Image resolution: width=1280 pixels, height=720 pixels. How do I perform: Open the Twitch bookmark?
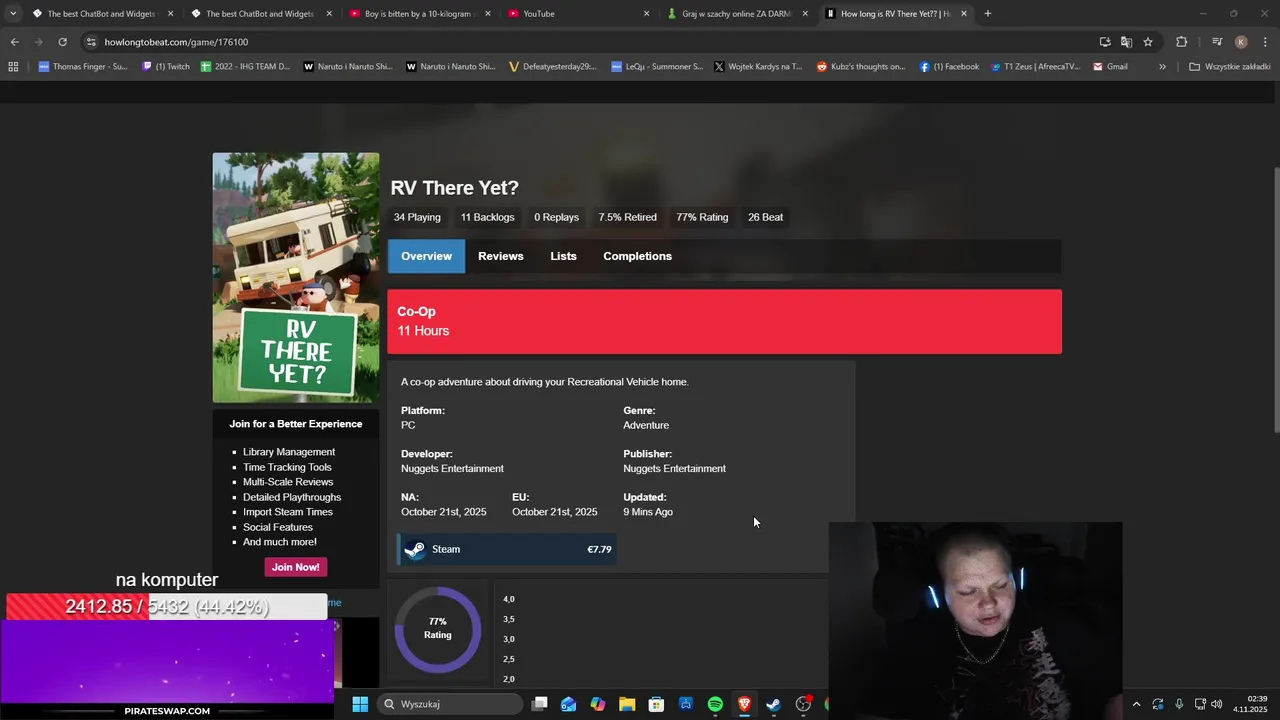point(166,67)
